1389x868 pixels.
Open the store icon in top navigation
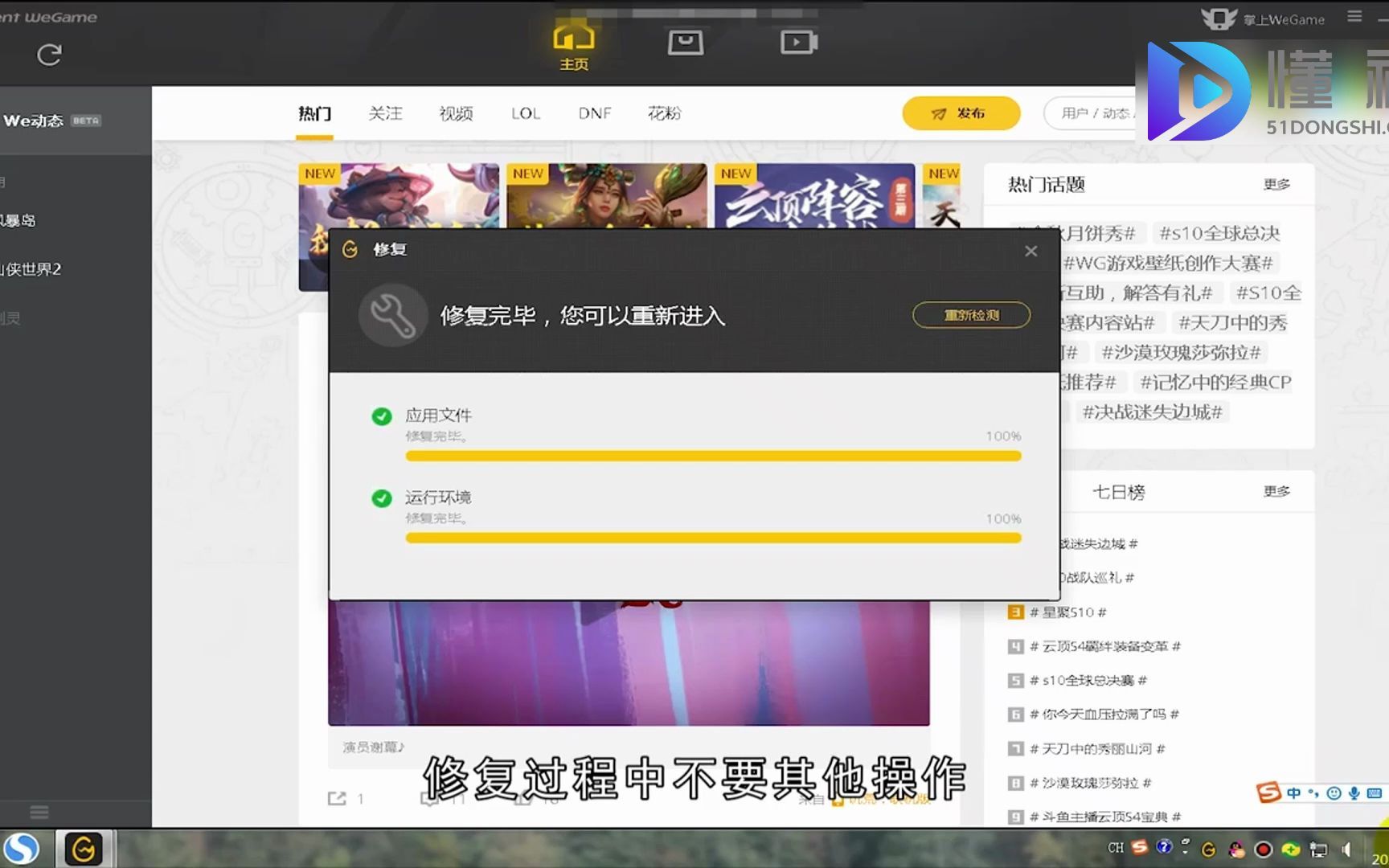pyautogui.click(x=686, y=43)
